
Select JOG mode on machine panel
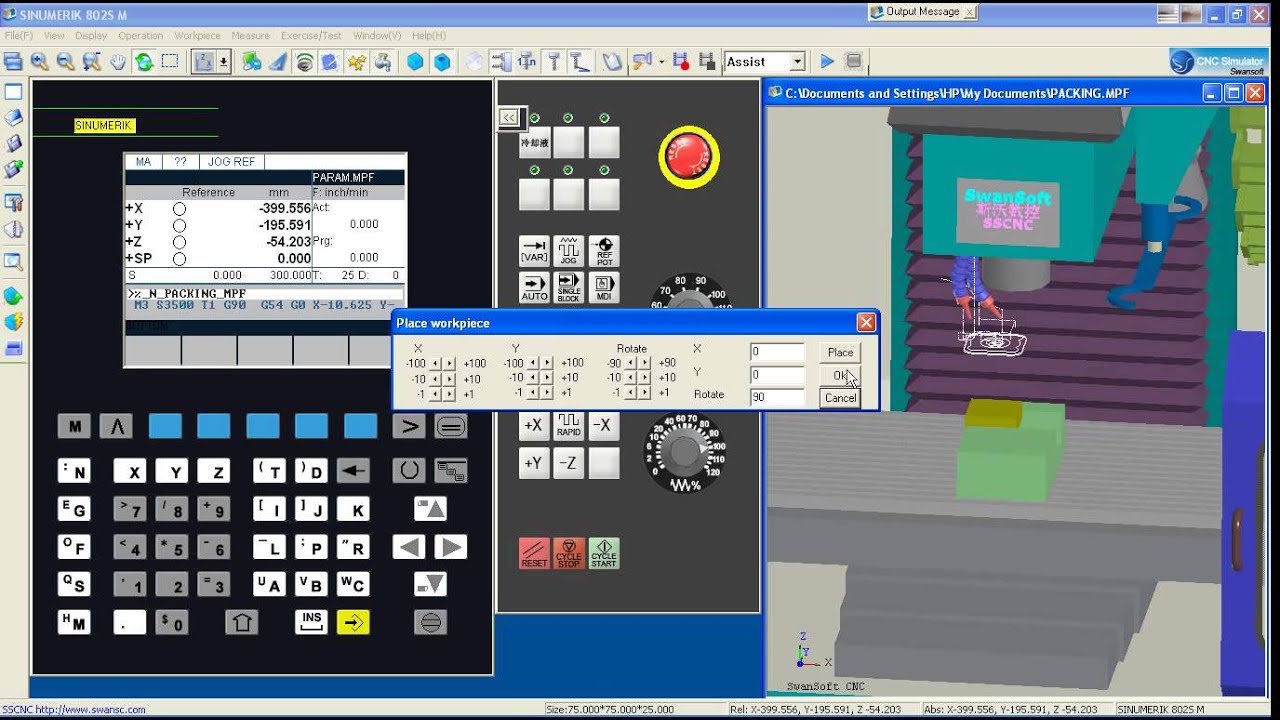pyautogui.click(x=569, y=251)
